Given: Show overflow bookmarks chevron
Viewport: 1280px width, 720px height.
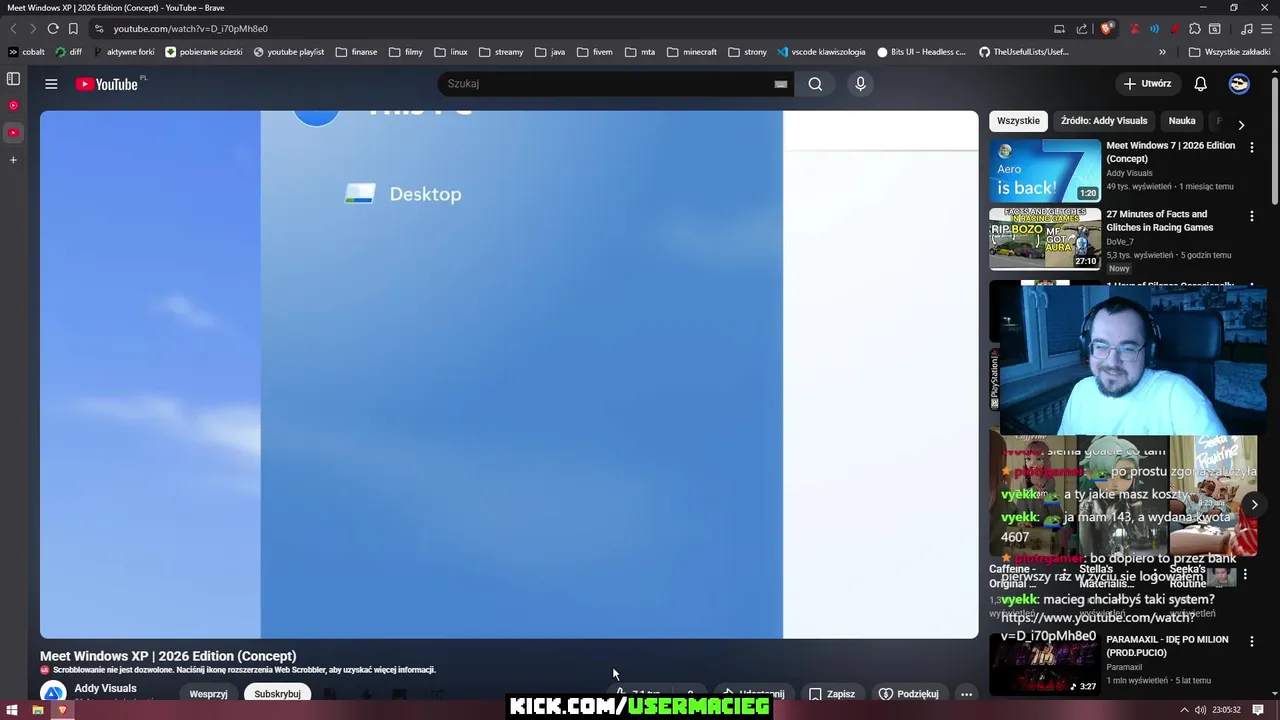Looking at the screenshot, I should tap(1162, 52).
